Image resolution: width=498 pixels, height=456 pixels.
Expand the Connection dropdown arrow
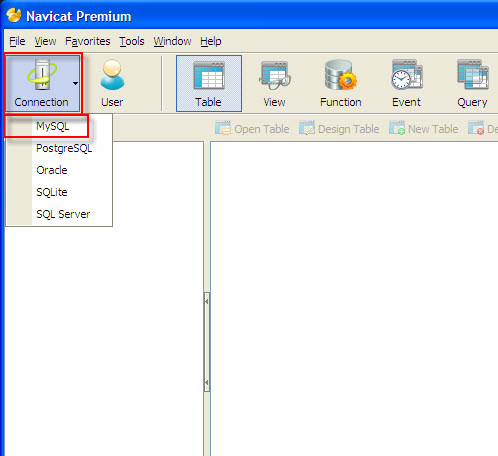(x=75, y=83)
